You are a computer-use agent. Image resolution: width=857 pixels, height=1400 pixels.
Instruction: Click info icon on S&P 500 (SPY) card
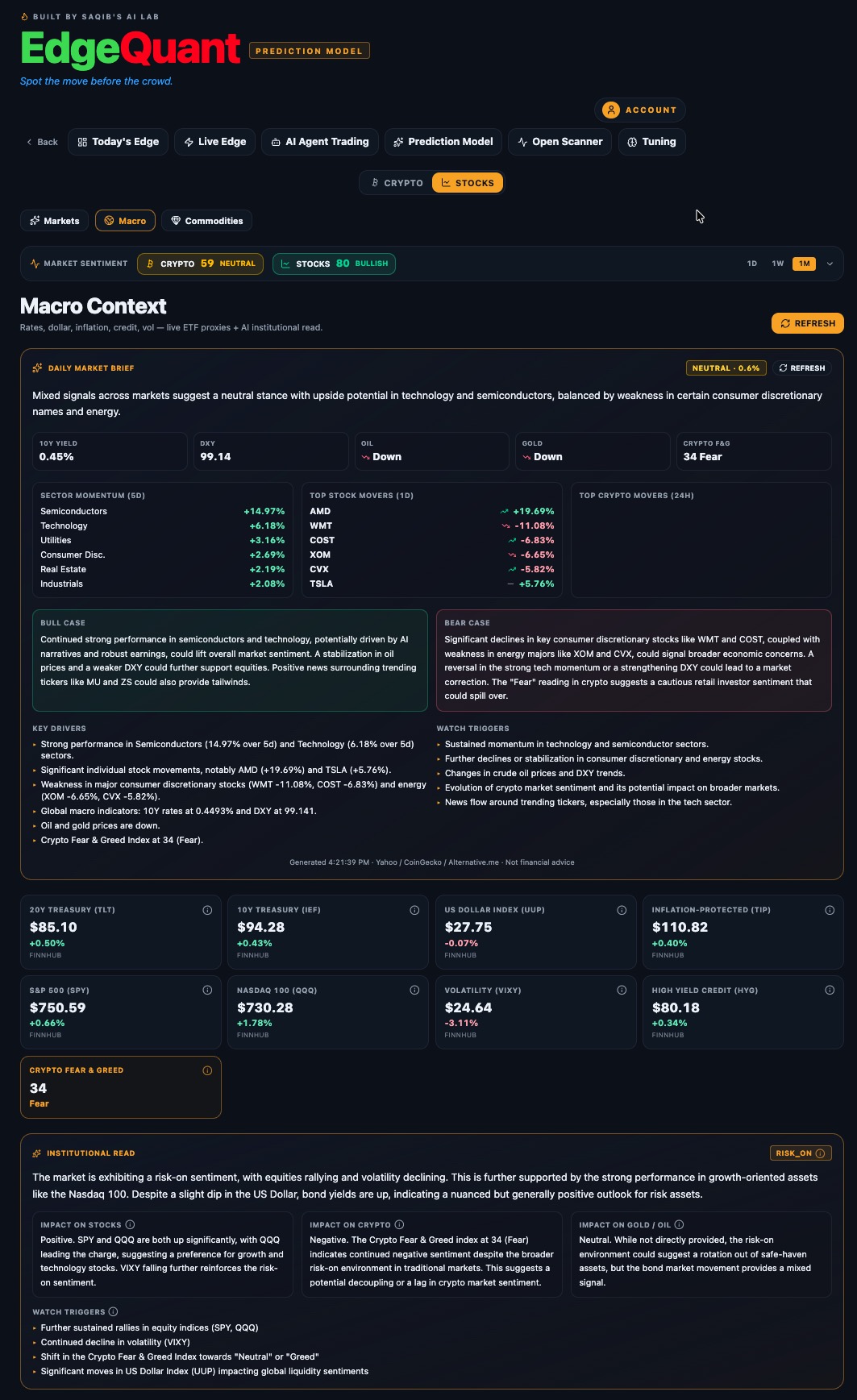pyautogui.click(x=207, y=990)
